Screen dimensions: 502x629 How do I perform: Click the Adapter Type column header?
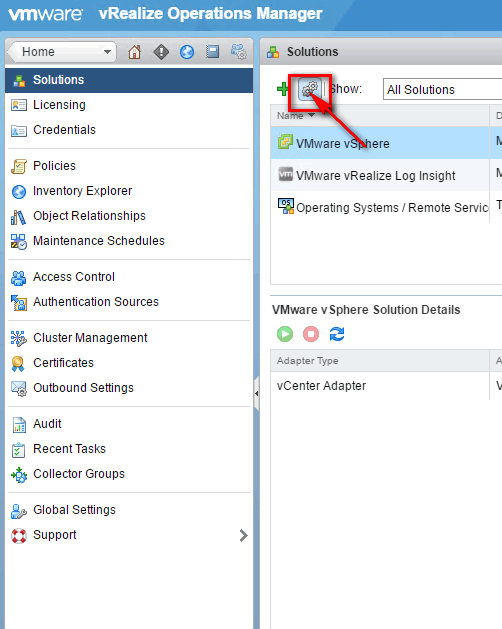380,361
